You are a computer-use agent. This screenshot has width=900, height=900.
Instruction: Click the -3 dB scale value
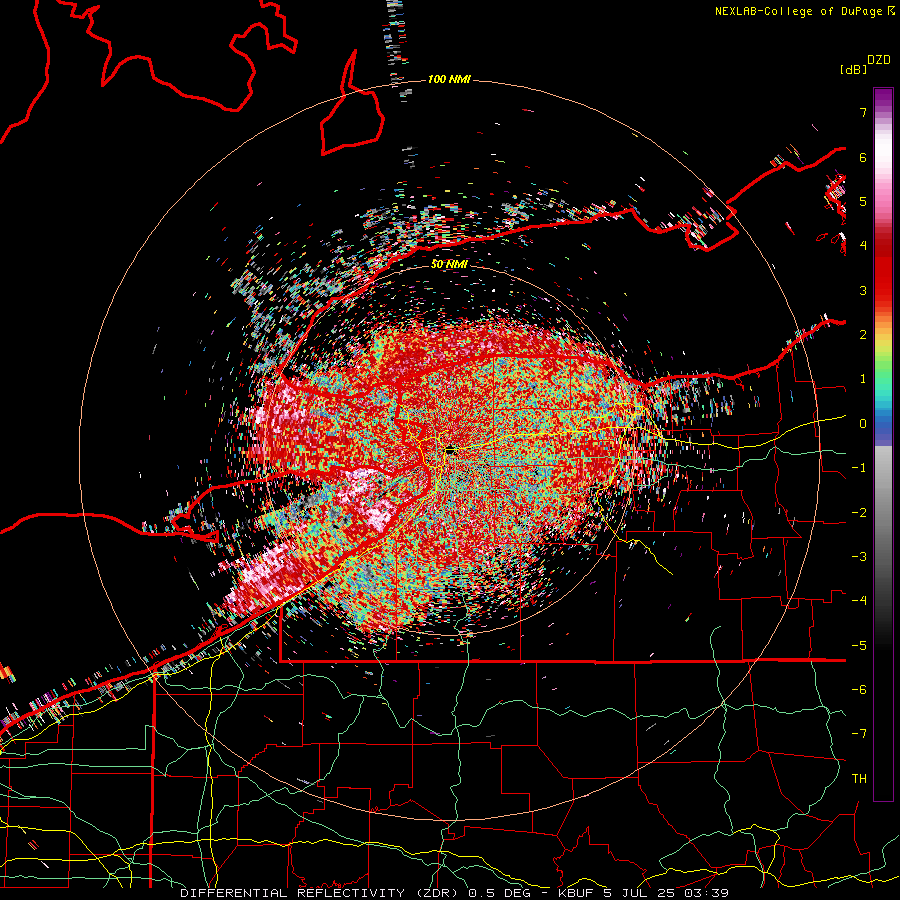click(859, 557)
